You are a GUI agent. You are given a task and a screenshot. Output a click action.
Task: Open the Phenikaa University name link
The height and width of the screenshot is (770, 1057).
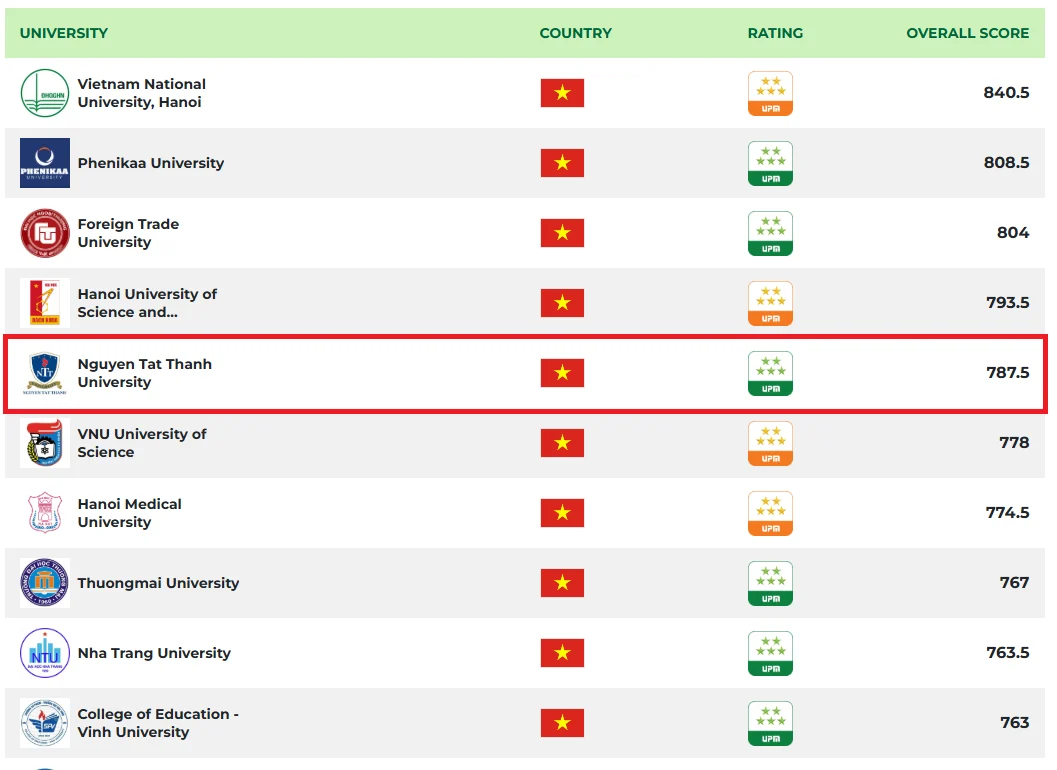(150, 163)
